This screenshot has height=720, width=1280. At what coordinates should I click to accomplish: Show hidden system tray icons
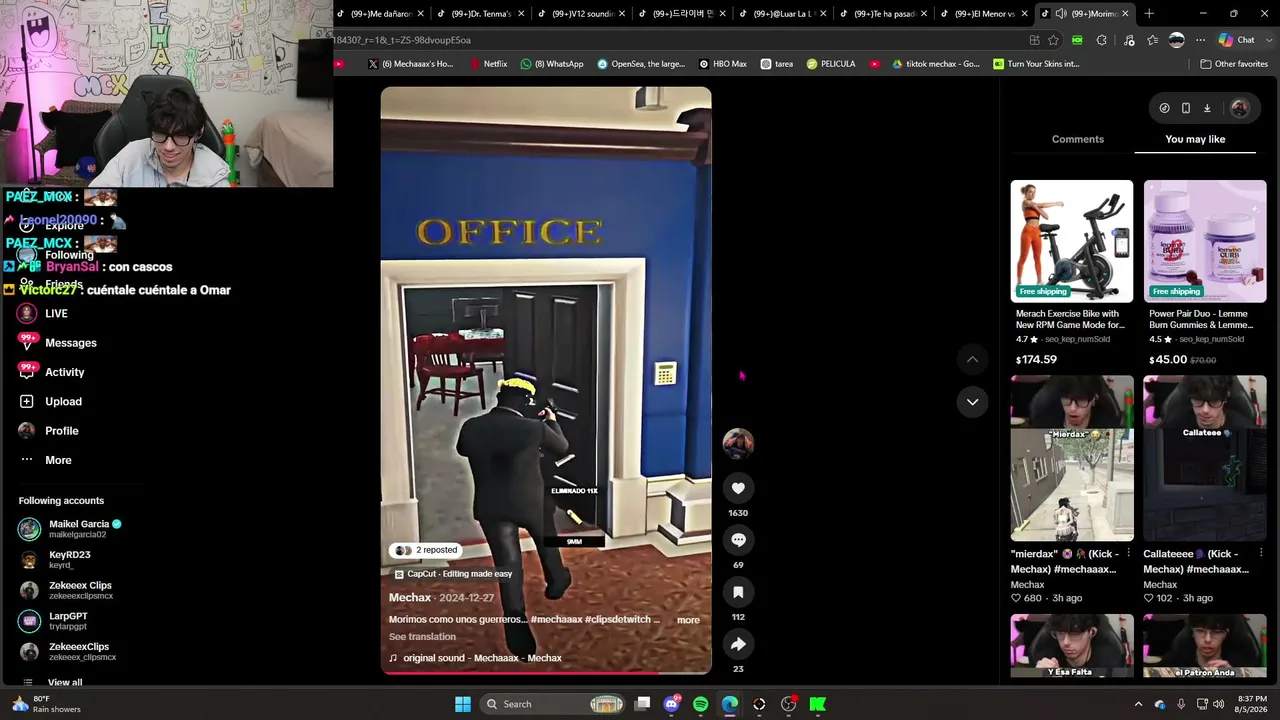coord(1138,704)
